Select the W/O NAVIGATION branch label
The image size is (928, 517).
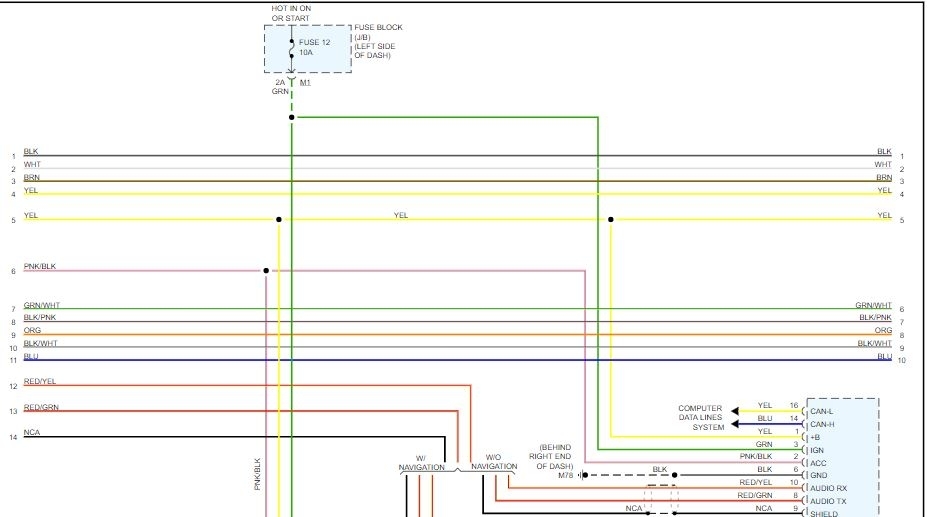(x=494, y=461)
